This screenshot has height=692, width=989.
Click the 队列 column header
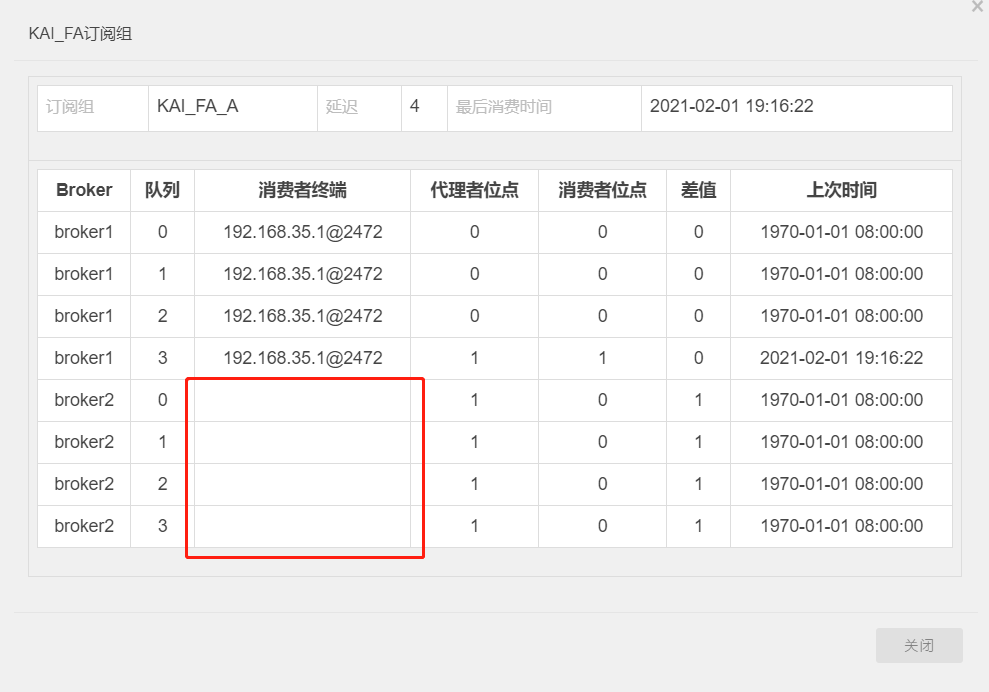(x=162, y=190)
